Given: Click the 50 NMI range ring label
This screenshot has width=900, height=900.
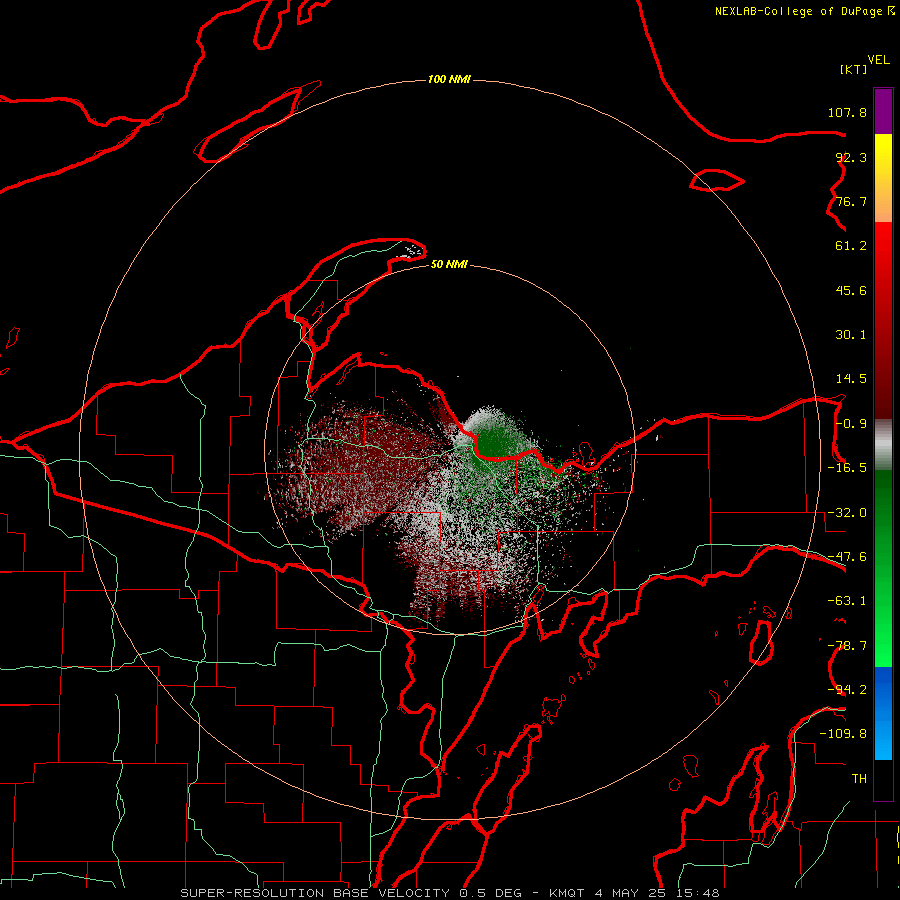Looking at the screenshot, I should [x=449, y=264].
